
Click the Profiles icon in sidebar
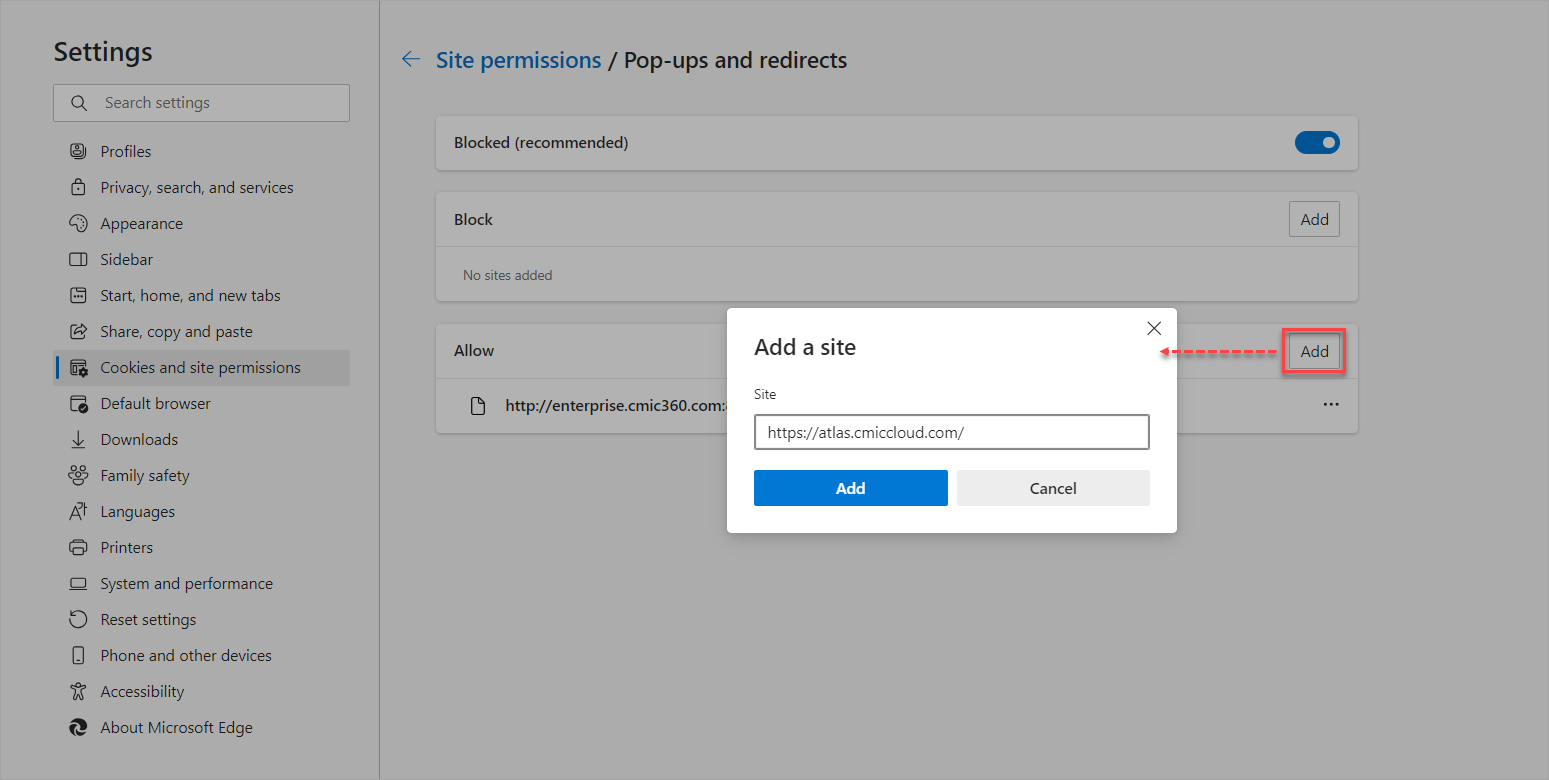pos(78,151)
